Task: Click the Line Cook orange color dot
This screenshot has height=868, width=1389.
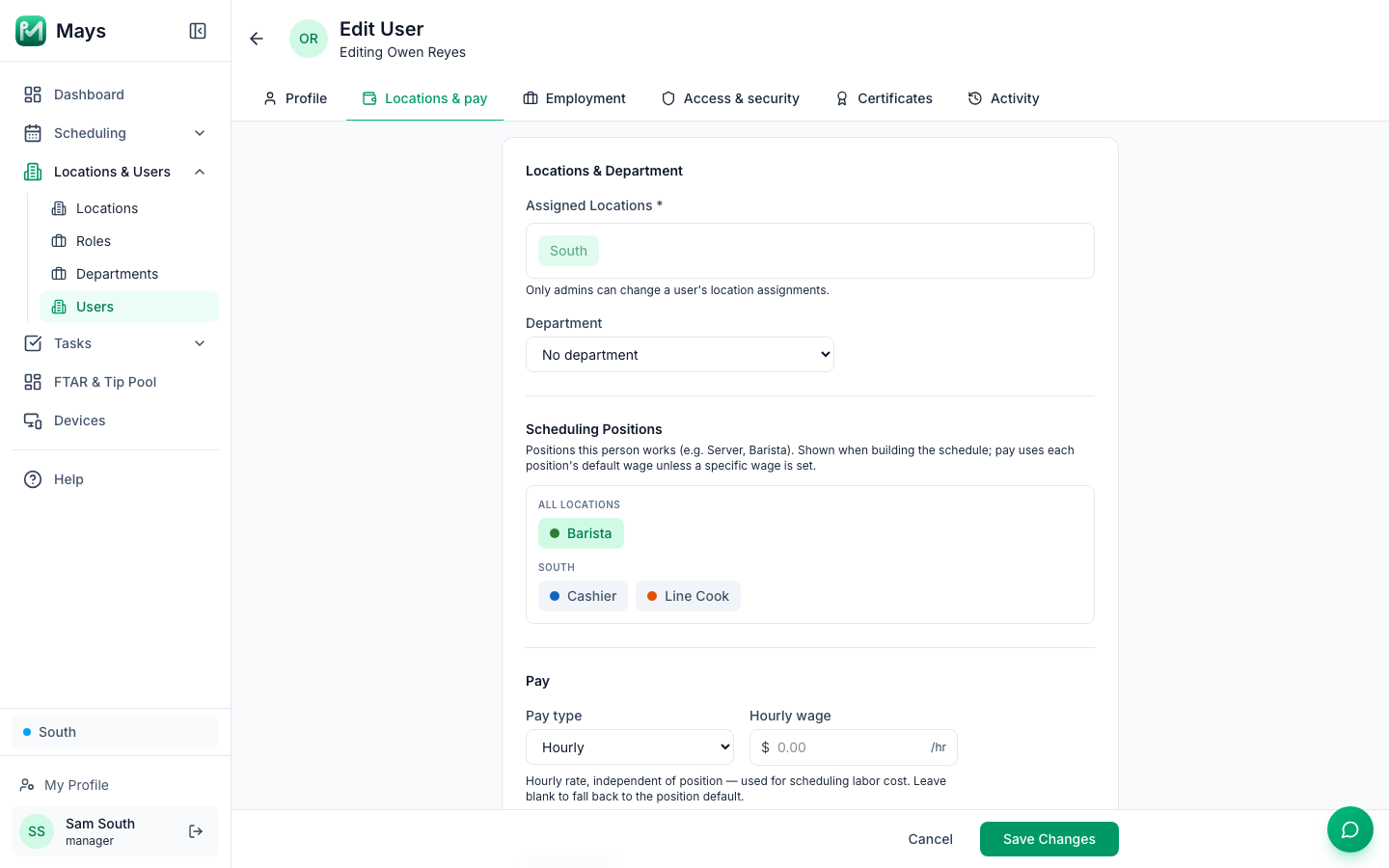Action: coord(652,596)
